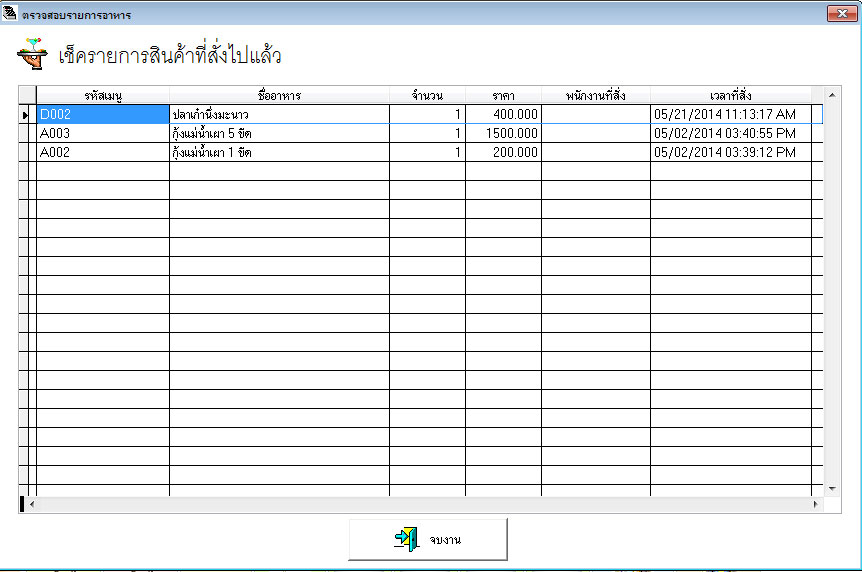Click the horizontal scroll left arrow

[32, 504]
